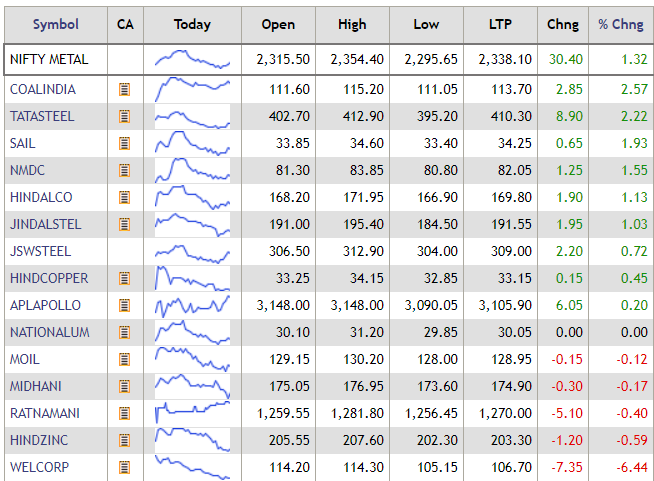Viewport: 654px width, 481px height.
Task: Open the HINDZINC symbol link
Action: click(x=39, y=440)
